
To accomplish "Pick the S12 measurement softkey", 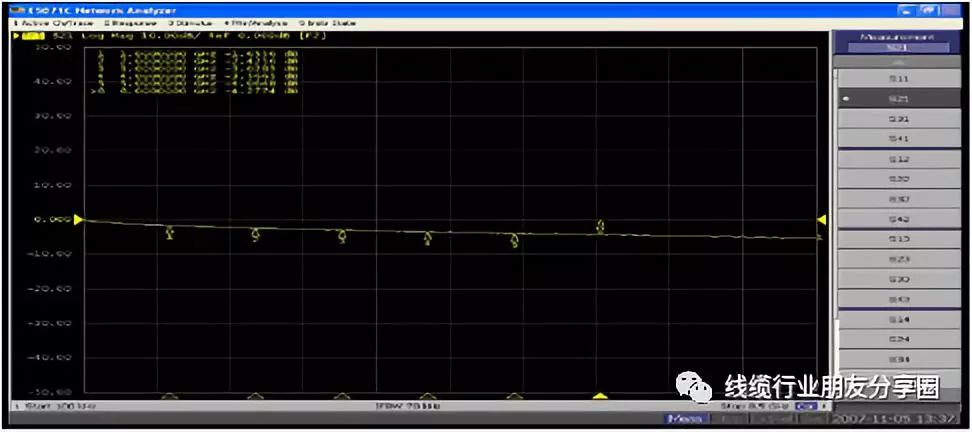I will pos(898,159).
